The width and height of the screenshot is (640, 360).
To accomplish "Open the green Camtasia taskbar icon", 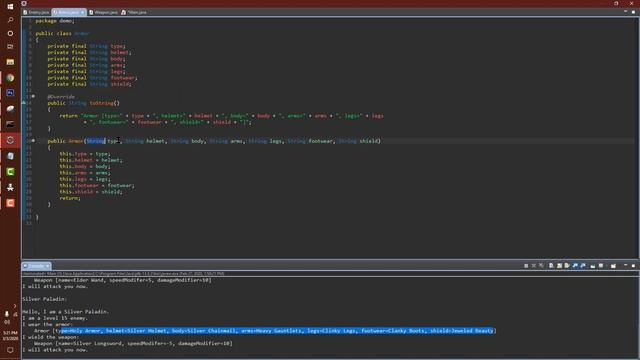I will [10, 172].
